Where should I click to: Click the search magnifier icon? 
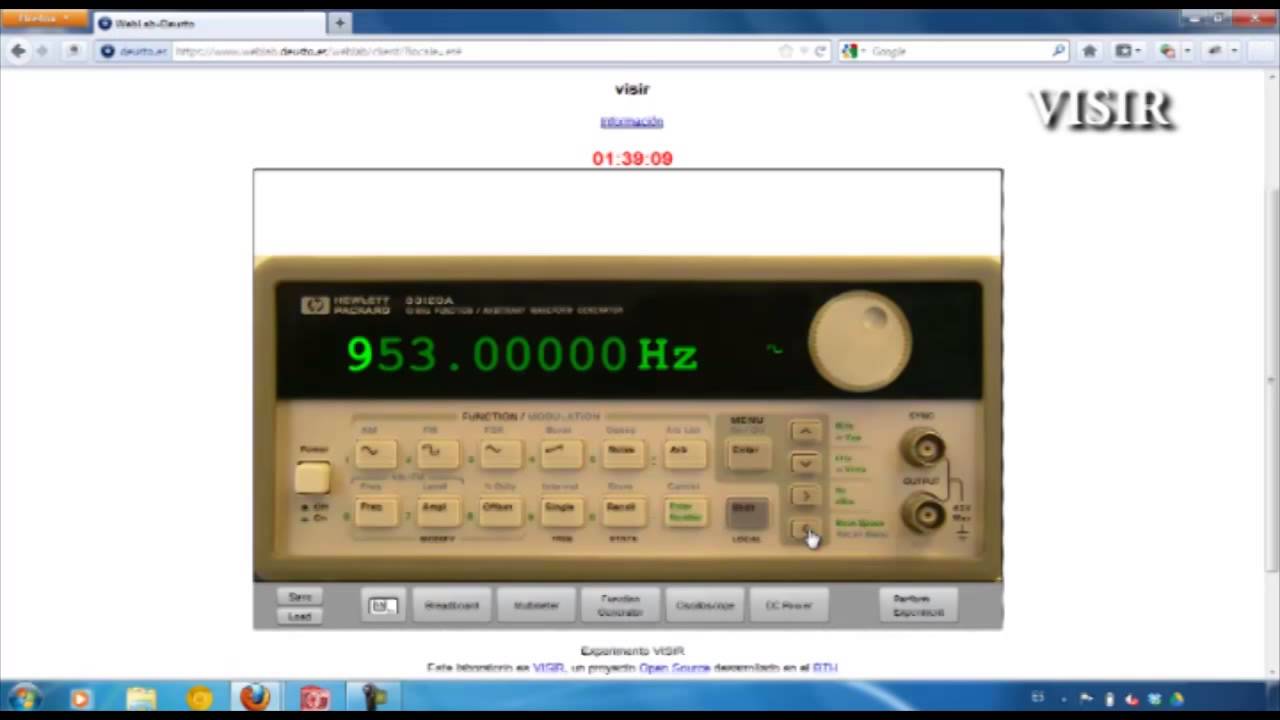(x=1059, y=51)
